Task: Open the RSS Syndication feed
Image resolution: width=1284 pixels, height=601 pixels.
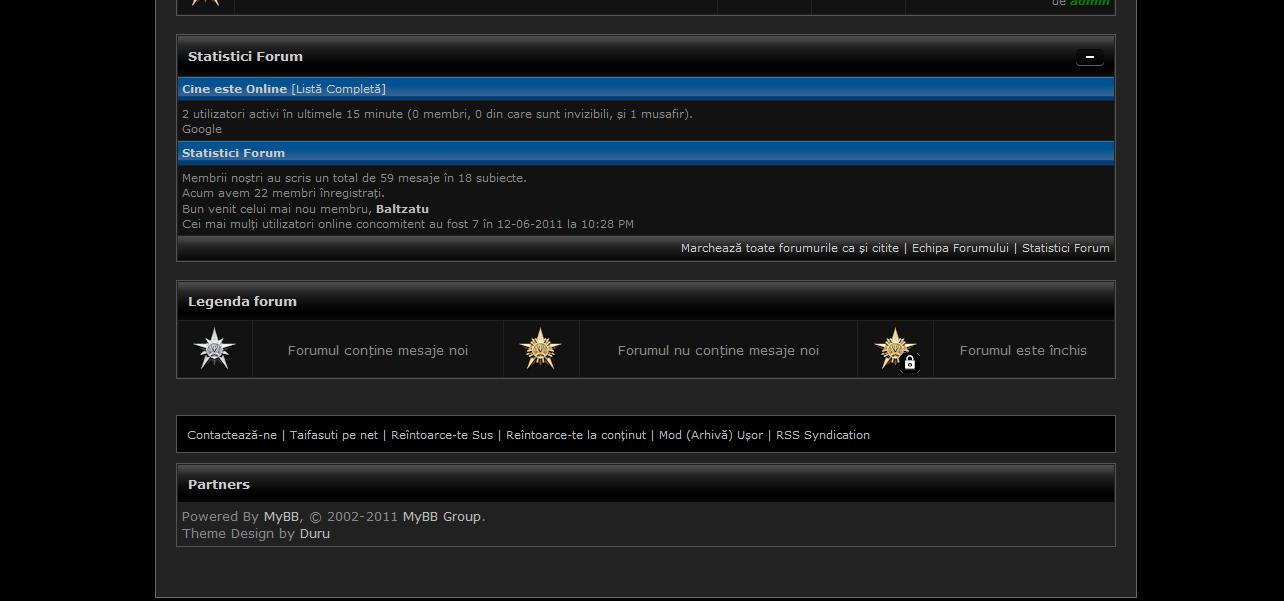Action: [x=822, y=435]
